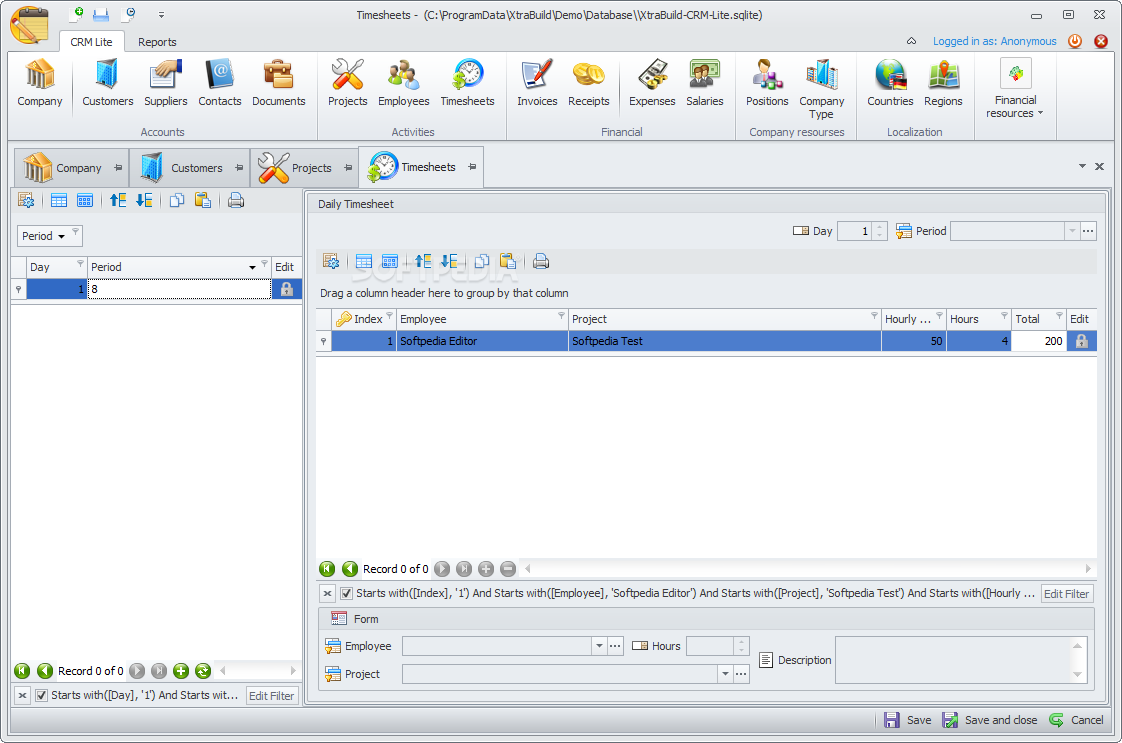This screenshot has height=743, width=1122.
Task: Pin the Customers document tab
Action: 239,167
